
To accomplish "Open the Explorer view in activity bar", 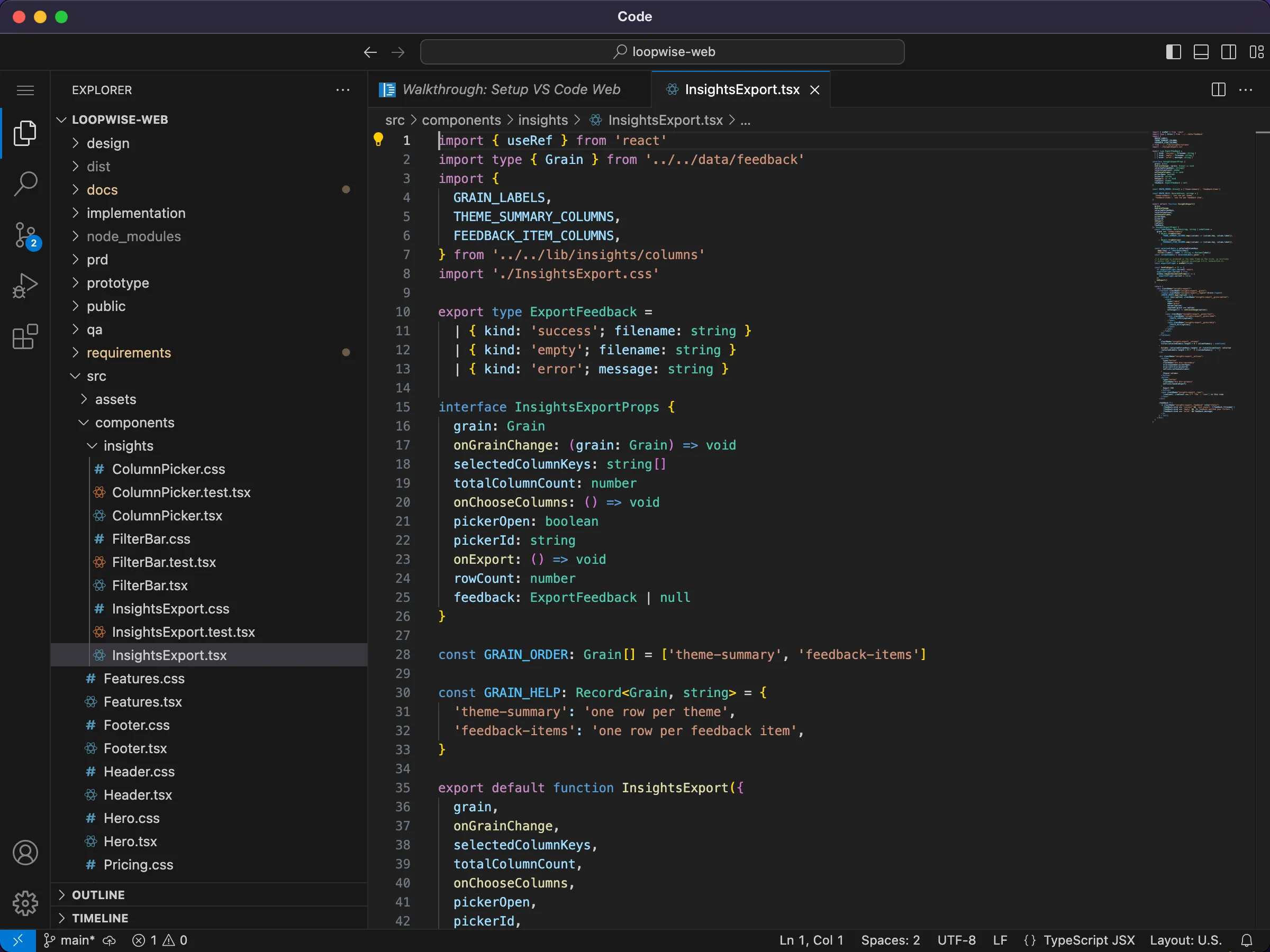I will (x=25, y=133).
